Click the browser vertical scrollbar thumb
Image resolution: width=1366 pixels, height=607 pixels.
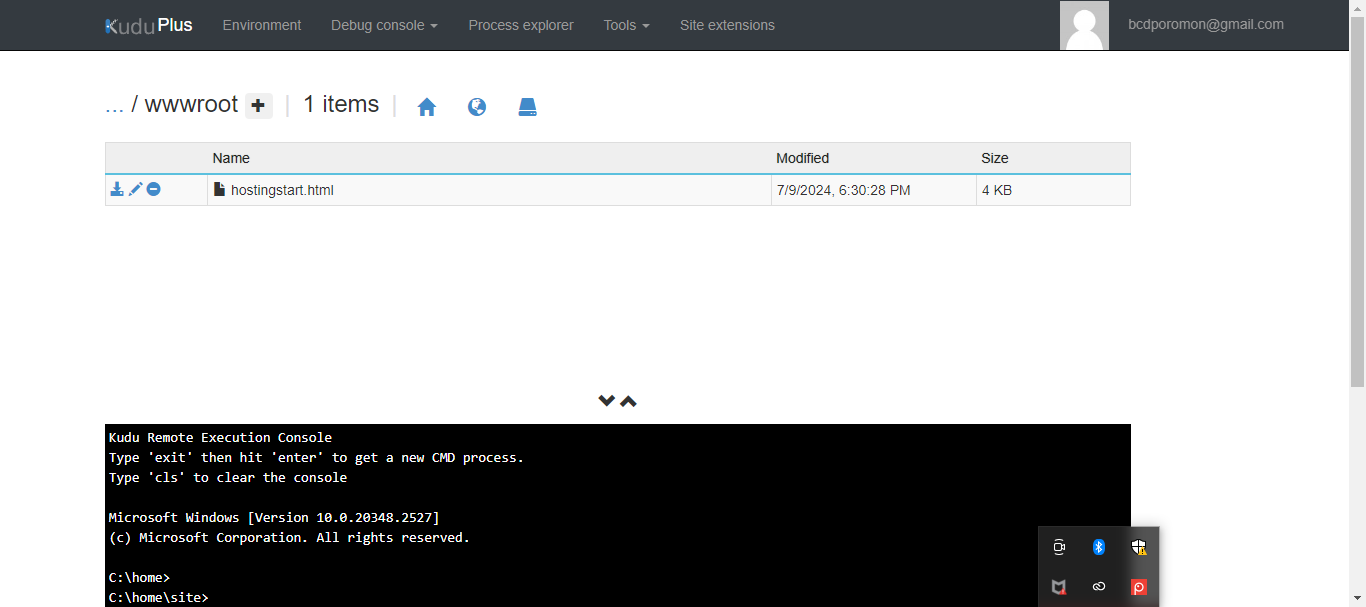(1357, 201)
